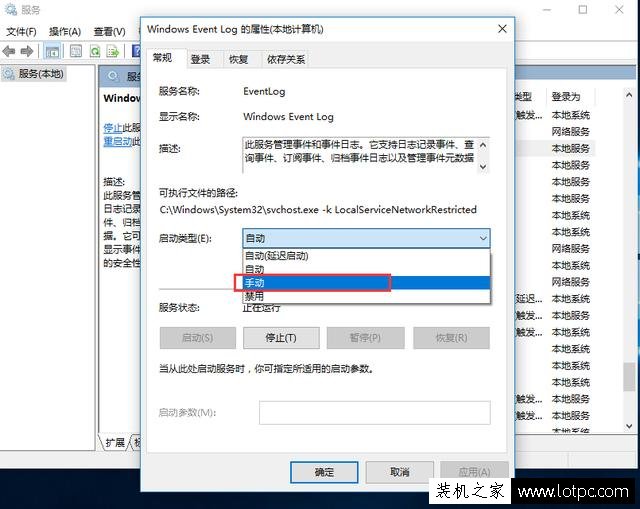Click the 停止 link in Services panel
This screenshot has height=509, width=640.
click(113, 128)
